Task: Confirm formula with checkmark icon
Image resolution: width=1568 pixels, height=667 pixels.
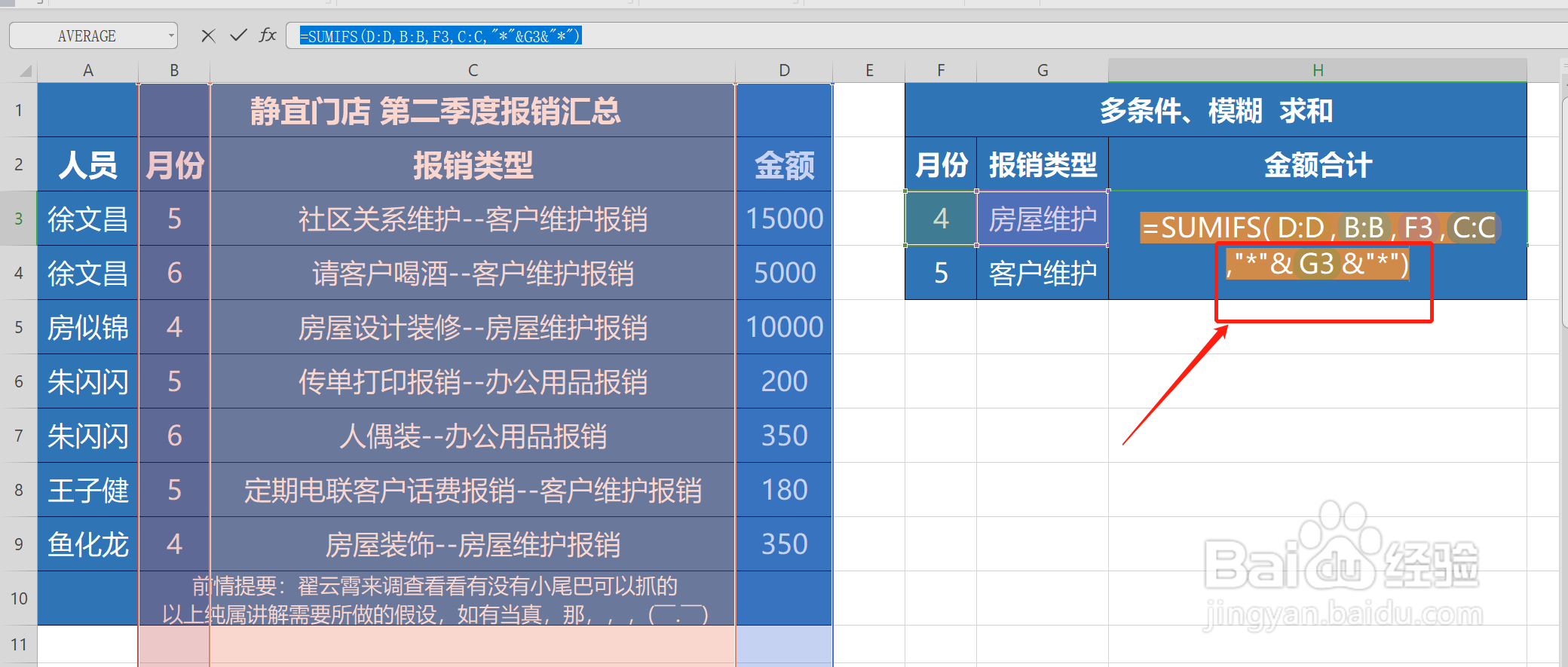Action: click(x=238, y=35)
